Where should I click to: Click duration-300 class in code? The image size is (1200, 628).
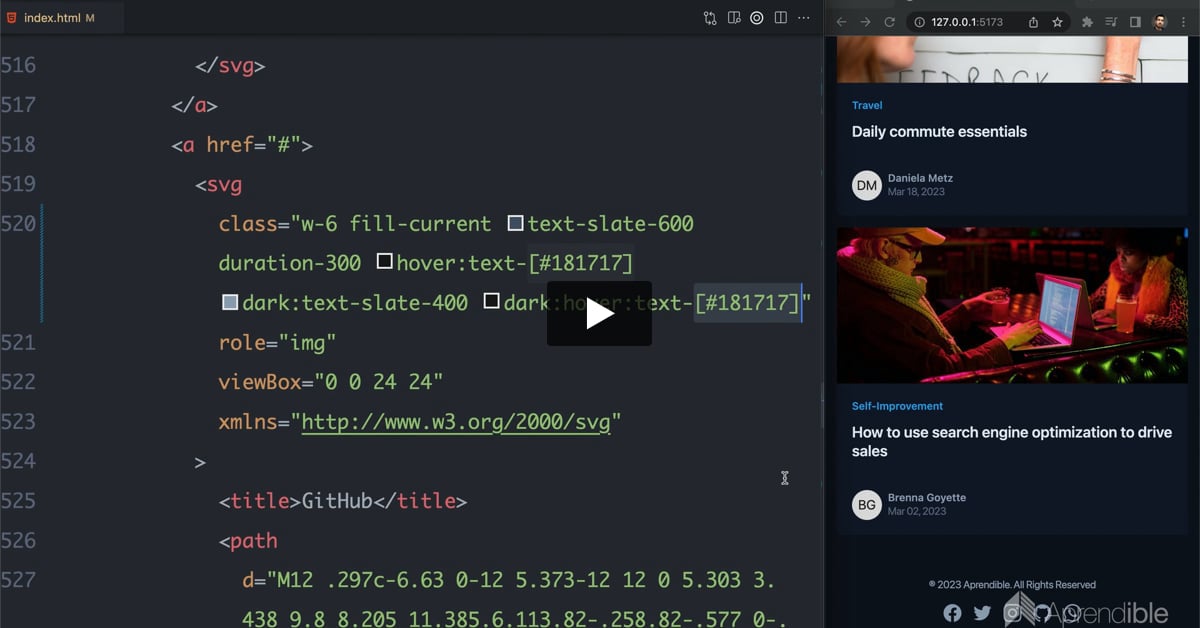(290, 263)
